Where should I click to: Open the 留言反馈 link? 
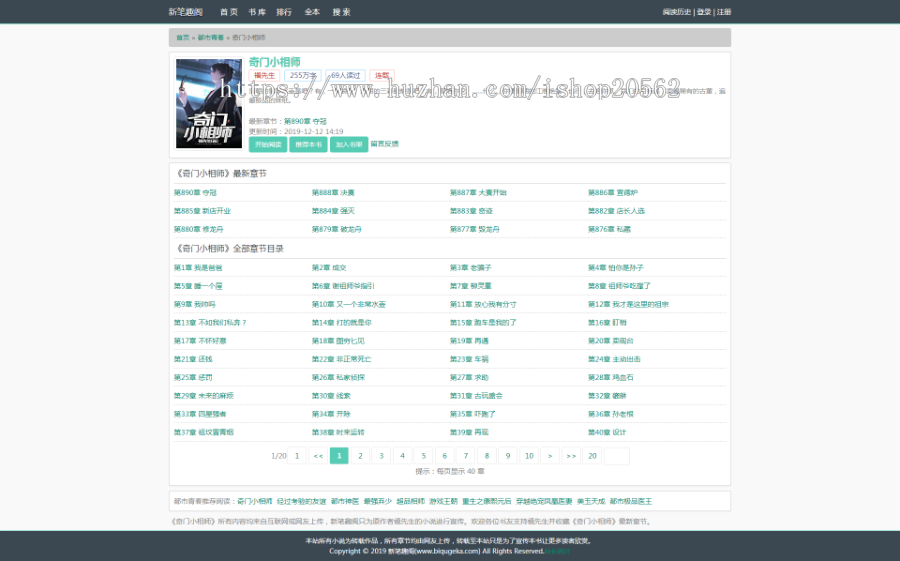coord(385,144)
